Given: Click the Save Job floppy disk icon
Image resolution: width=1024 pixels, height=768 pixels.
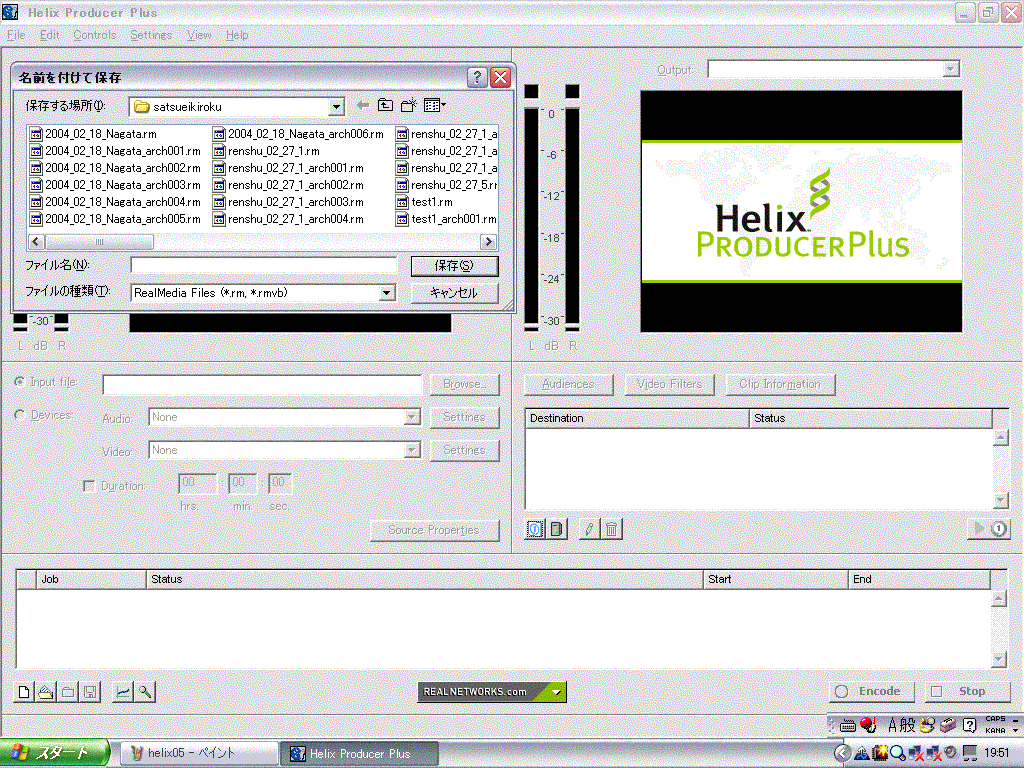Looking at the screenshot, I should 90,692.
